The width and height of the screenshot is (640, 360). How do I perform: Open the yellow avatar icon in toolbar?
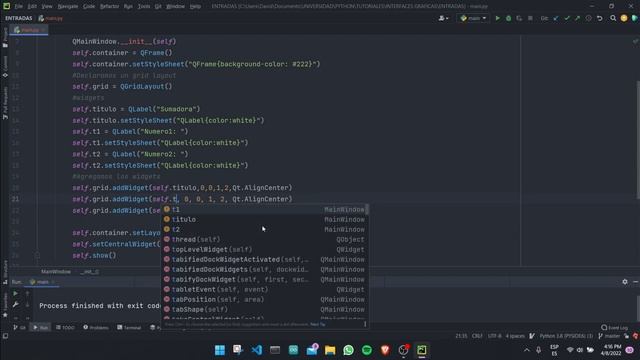pyautogui.click(x=624, y=18)
